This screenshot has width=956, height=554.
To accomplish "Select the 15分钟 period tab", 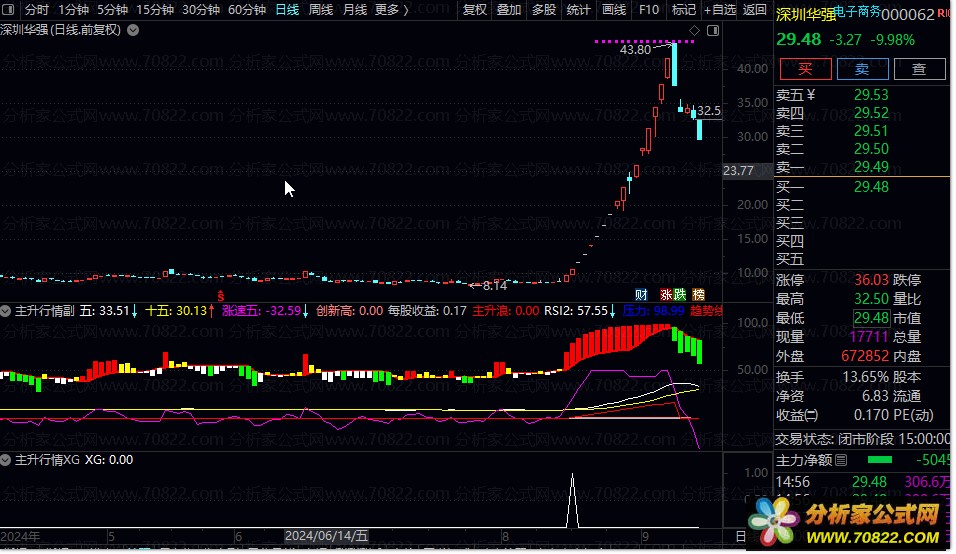I will tap(155, 10).
